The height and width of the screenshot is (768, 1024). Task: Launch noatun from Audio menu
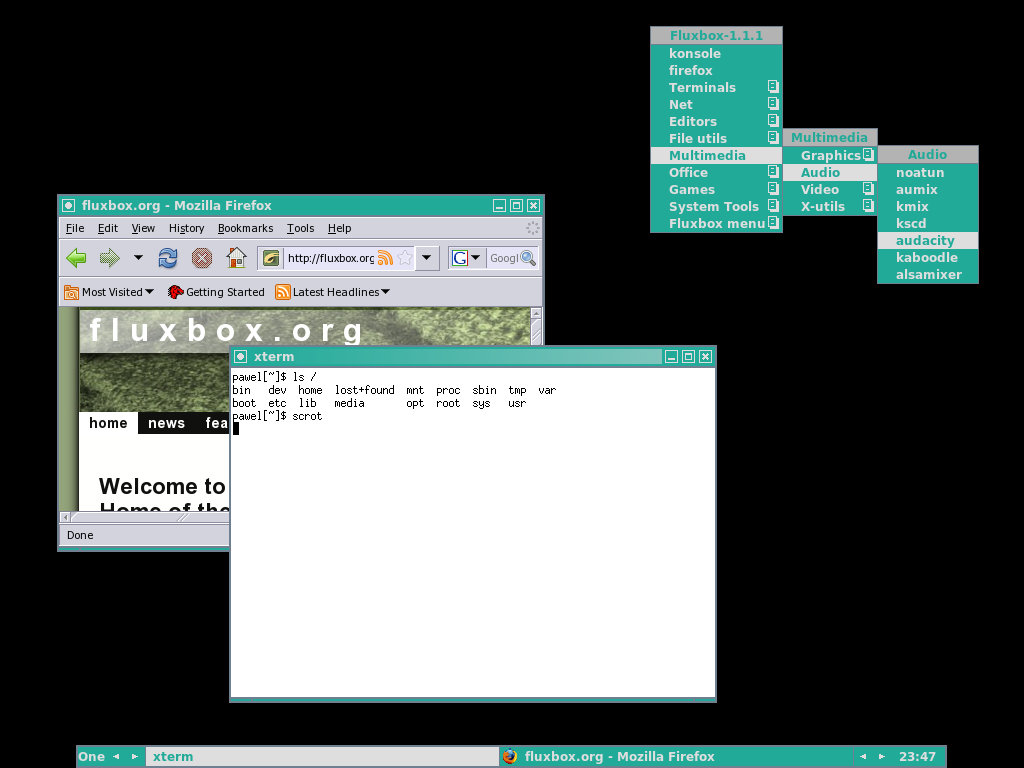928,172
